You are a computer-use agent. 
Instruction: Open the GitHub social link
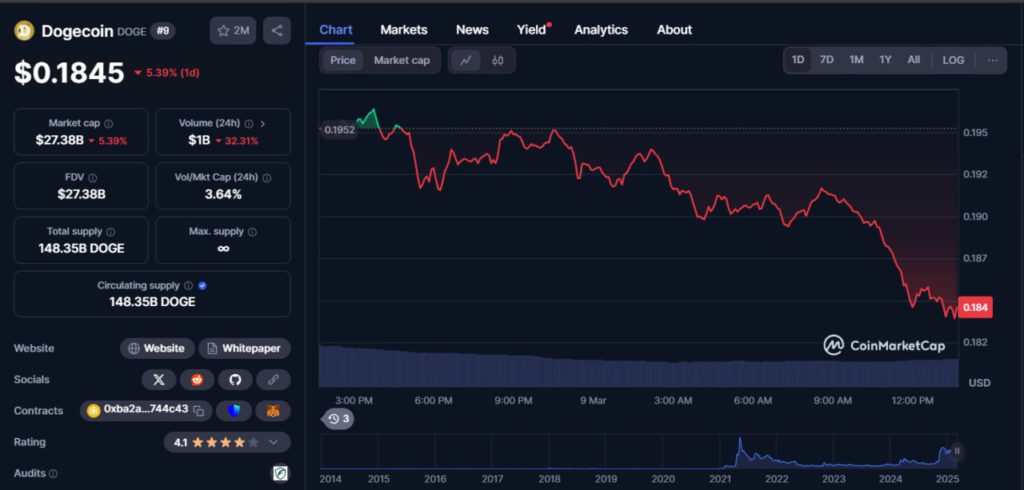coord(235,380)
